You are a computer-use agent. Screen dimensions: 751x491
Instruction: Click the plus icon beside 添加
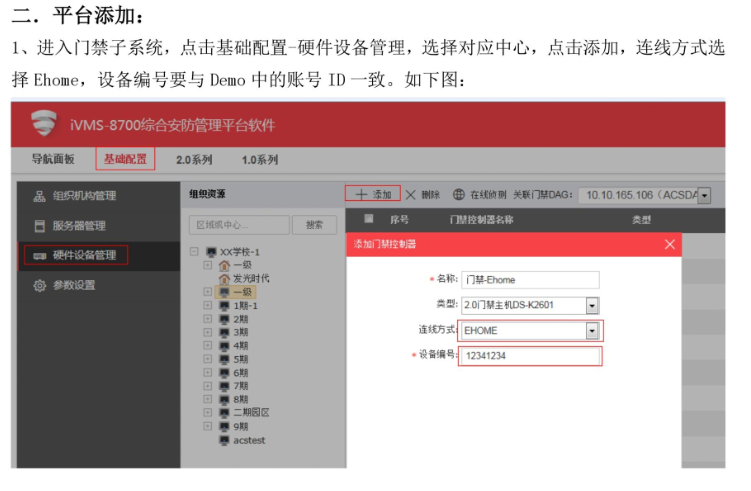[x=361, y=194]
